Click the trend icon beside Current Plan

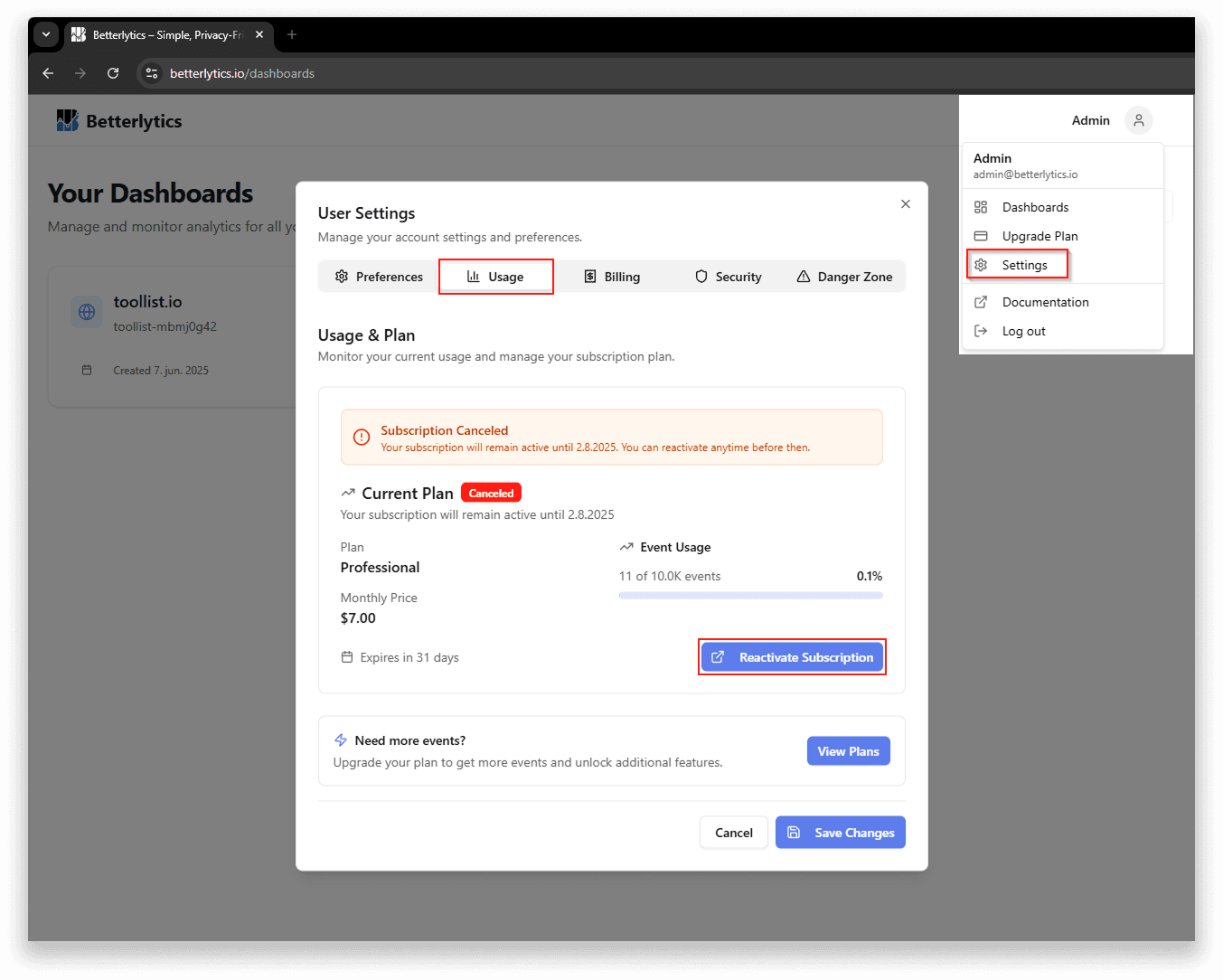coord(348,493)
